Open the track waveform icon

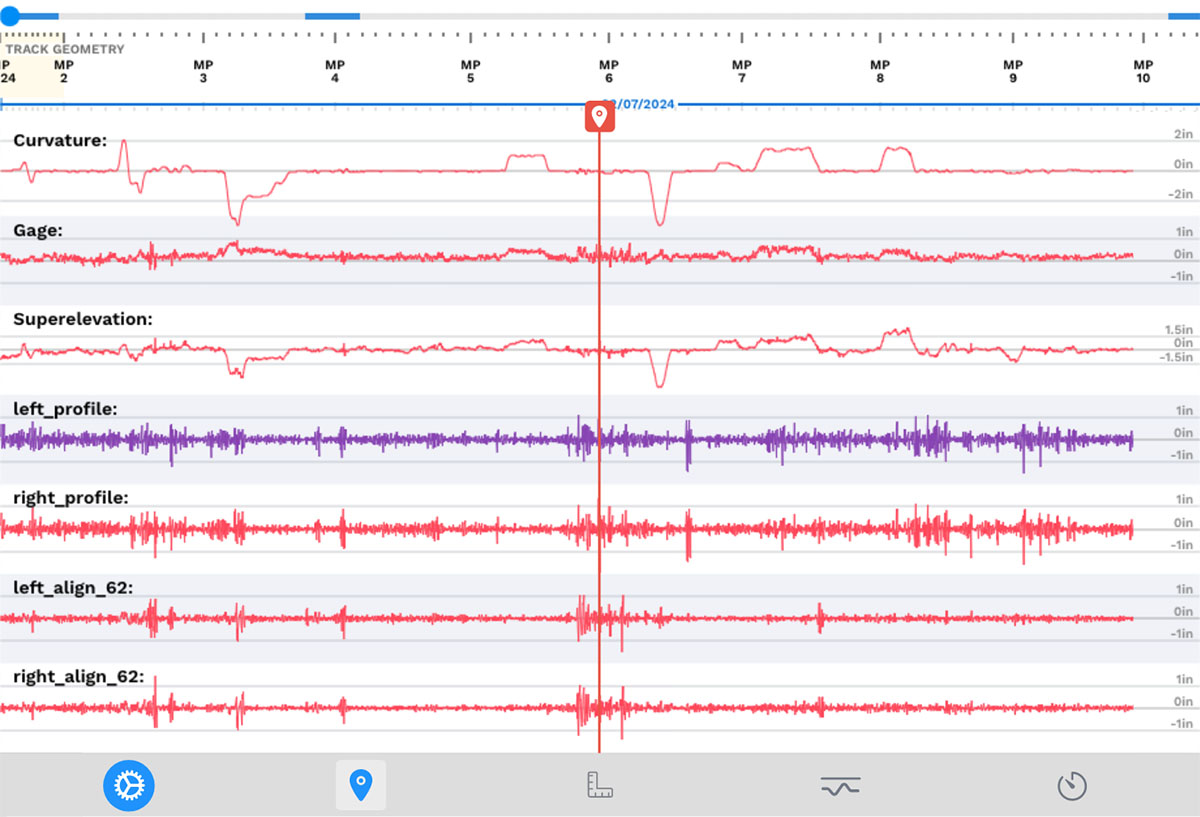839,786
